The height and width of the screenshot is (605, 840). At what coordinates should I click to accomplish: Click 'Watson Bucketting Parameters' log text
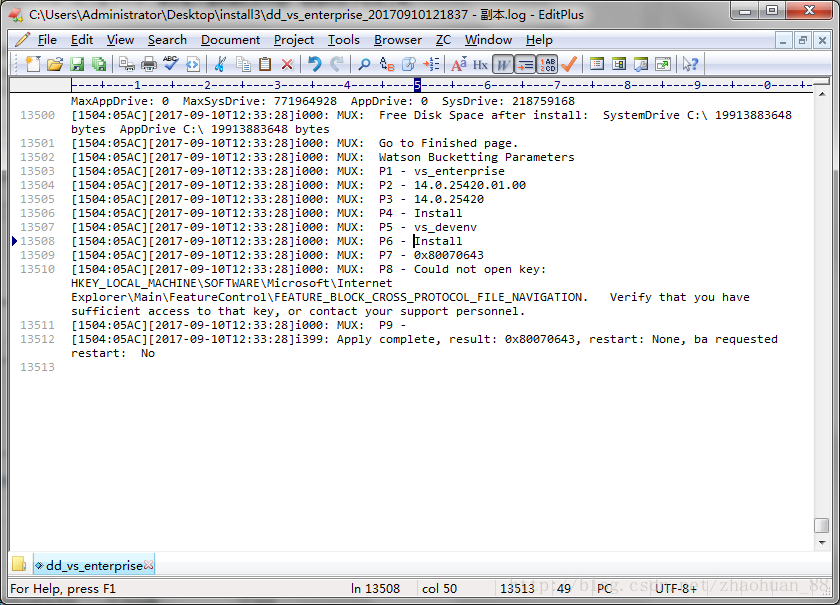click(476, 157)
